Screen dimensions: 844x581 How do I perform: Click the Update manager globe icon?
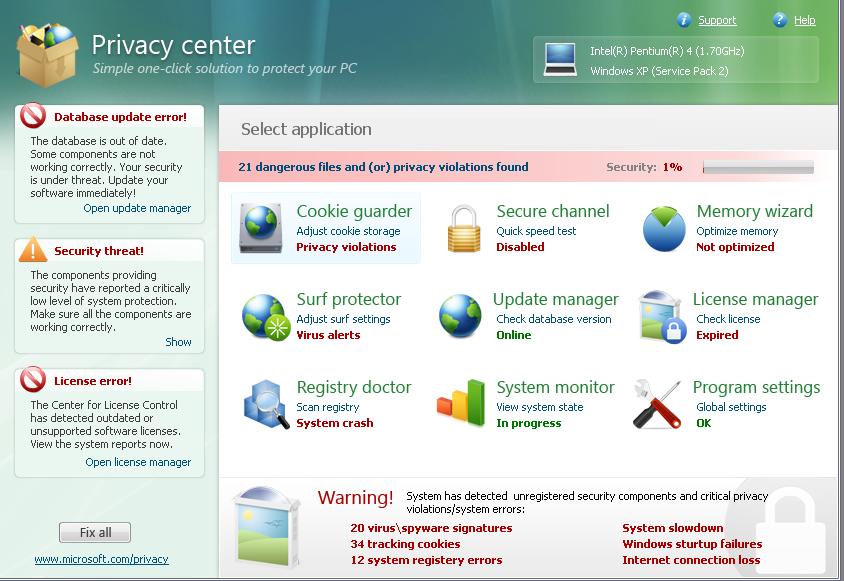coord(460,316)
